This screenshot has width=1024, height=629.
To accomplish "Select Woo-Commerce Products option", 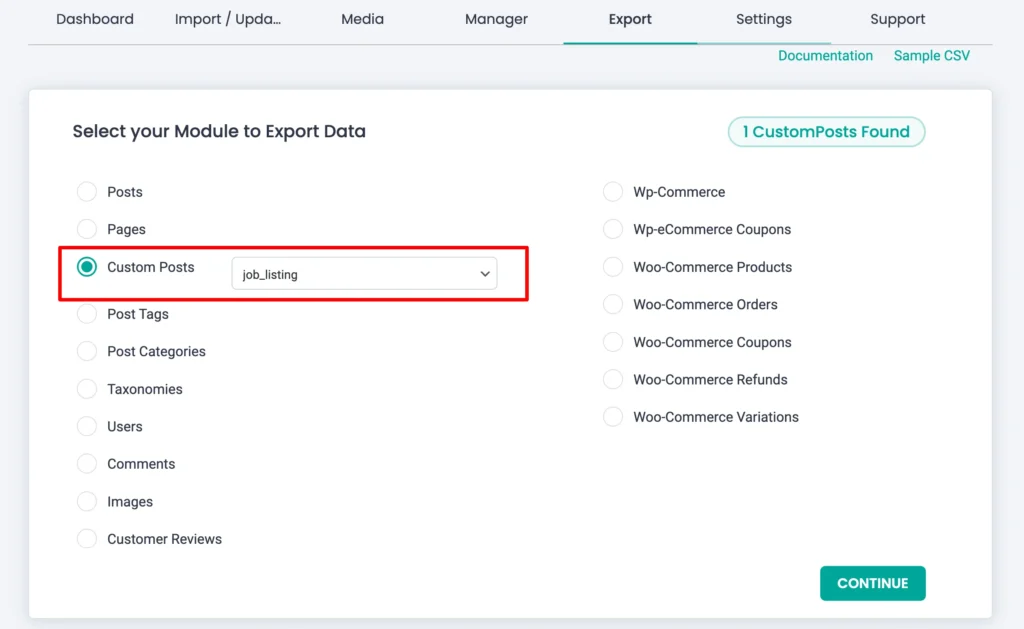I will coord(613,267).
